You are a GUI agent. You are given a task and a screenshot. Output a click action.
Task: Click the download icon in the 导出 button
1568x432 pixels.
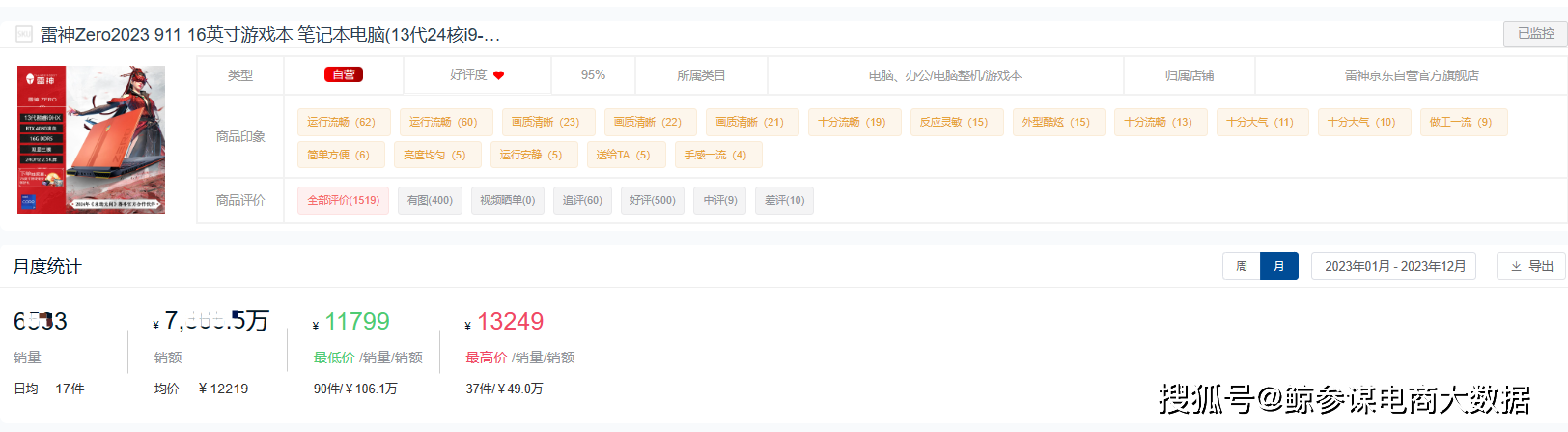pyautogui.click(x=1516, y=266)
